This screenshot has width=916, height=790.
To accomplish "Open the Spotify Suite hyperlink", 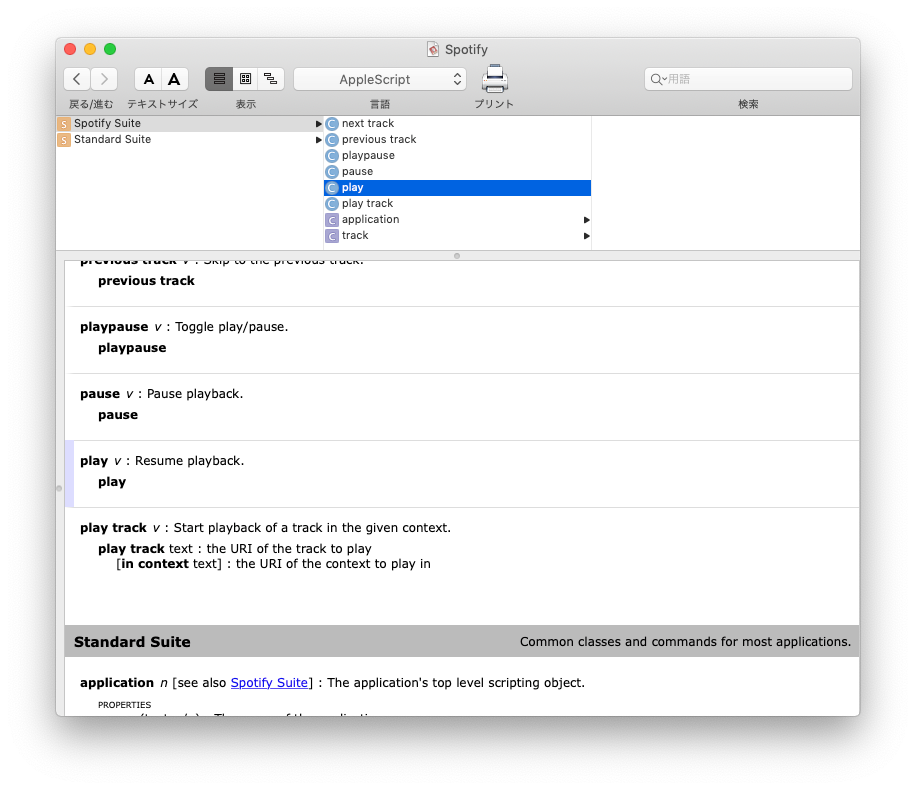I will click(x=269, y=682).
